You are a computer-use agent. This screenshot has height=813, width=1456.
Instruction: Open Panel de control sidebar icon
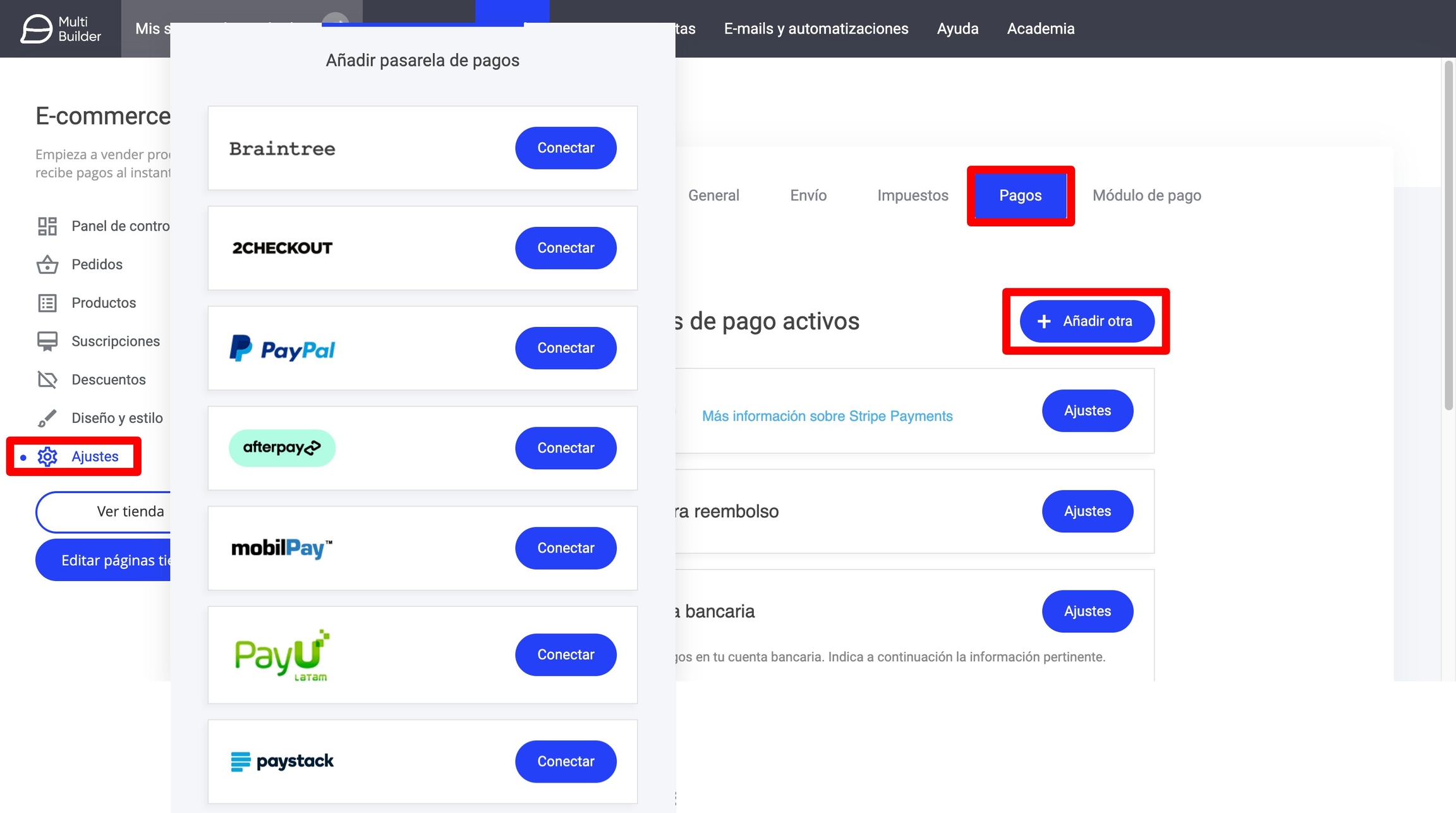pyautogui.click(x=47, y=226)
